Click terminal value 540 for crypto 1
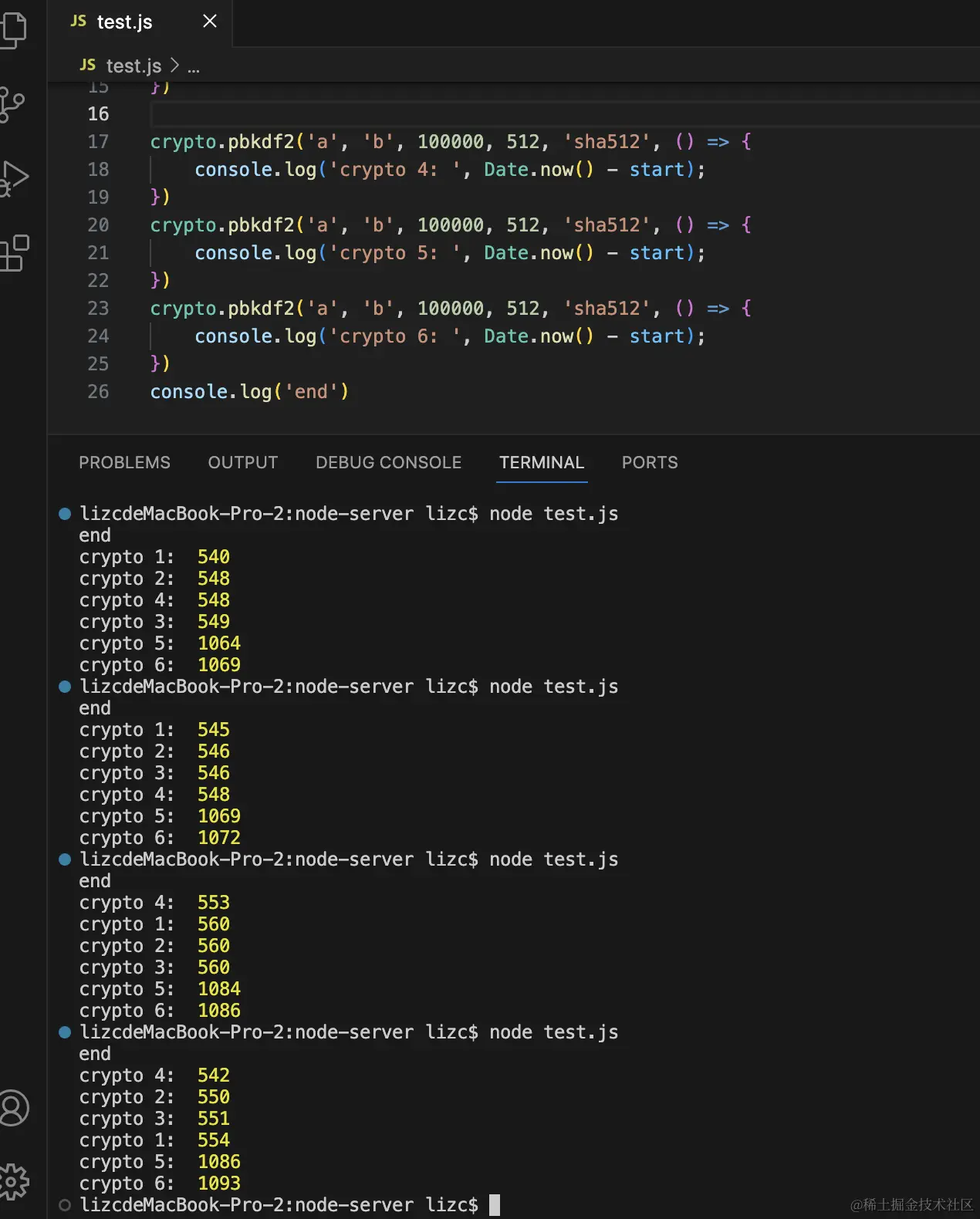This screenshot has height=1219, width=980. tap(214, 557)
